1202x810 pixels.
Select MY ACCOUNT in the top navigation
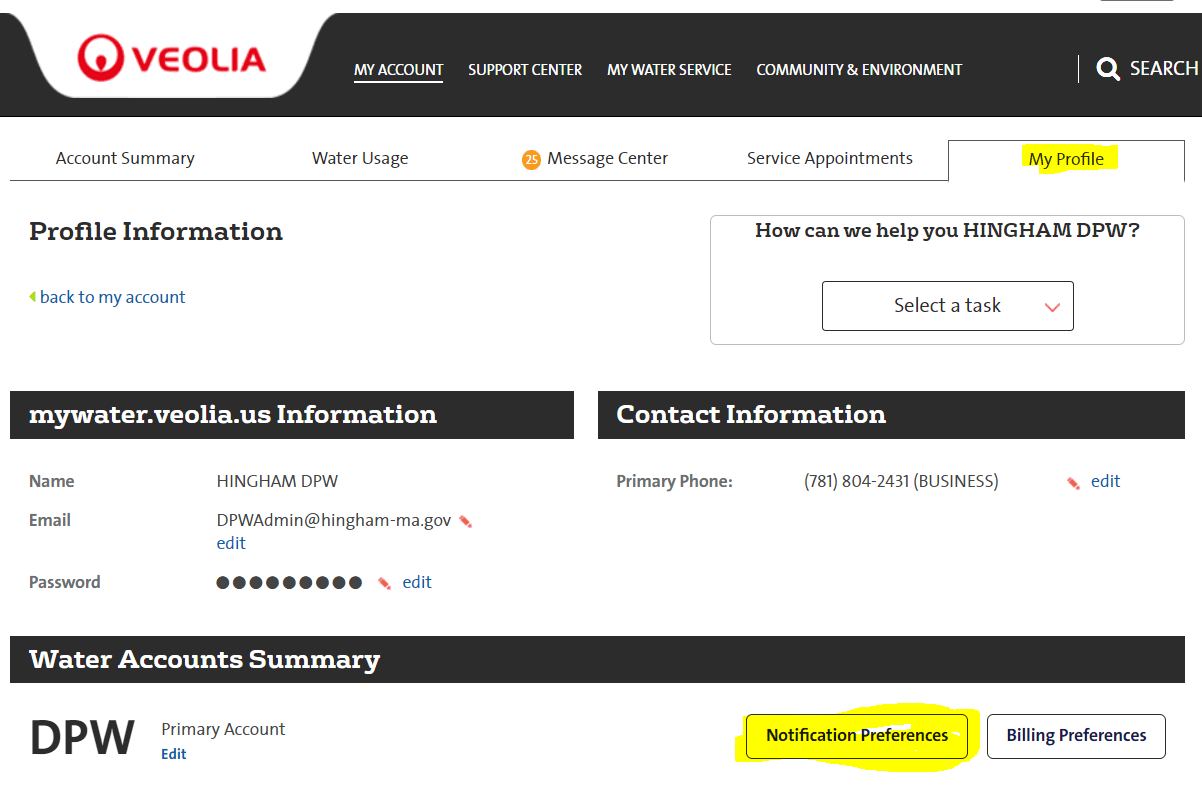click(x=398, y=69)
